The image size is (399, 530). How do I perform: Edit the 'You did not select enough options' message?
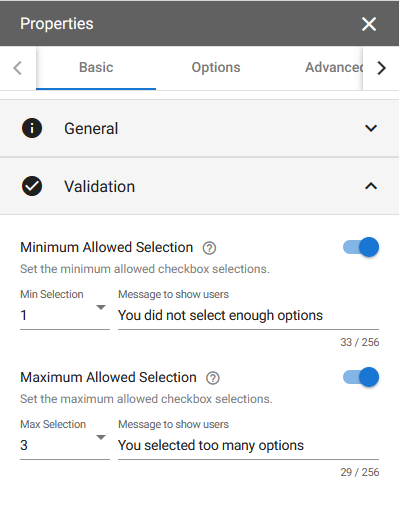coord(248,315)
